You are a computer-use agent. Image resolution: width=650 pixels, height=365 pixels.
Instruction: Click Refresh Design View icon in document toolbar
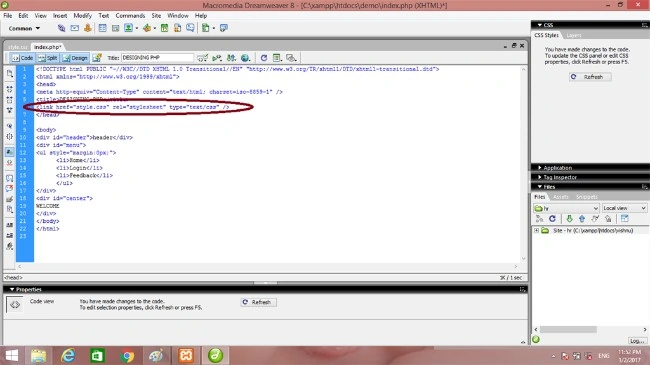264,58
